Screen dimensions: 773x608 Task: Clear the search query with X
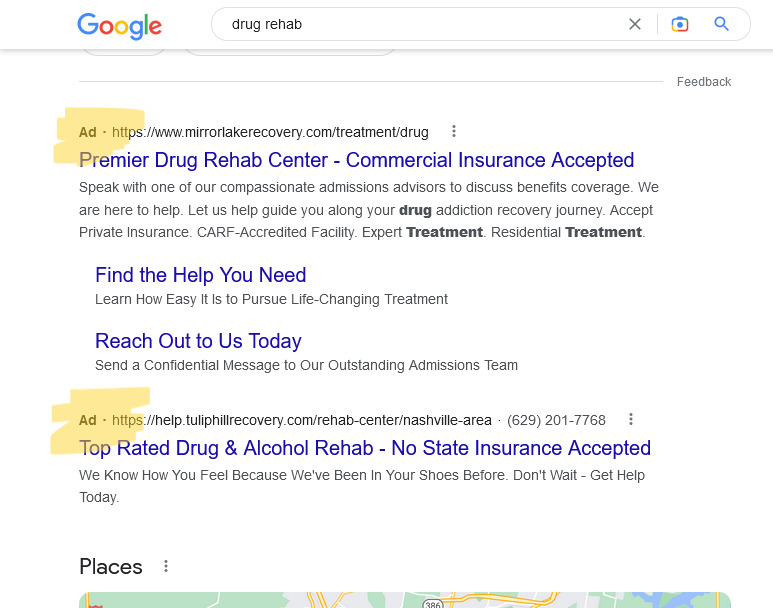(x=635, y=24)
